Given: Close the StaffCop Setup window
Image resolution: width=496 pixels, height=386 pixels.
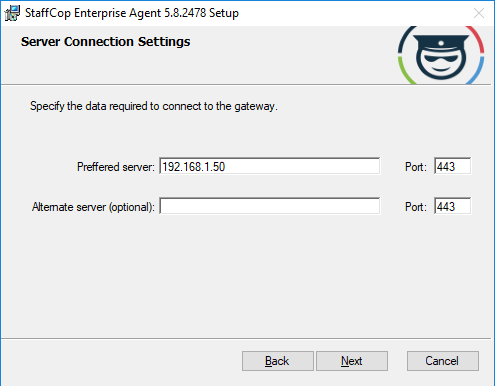Looking at the screenshot, I should tap(479, 13).
